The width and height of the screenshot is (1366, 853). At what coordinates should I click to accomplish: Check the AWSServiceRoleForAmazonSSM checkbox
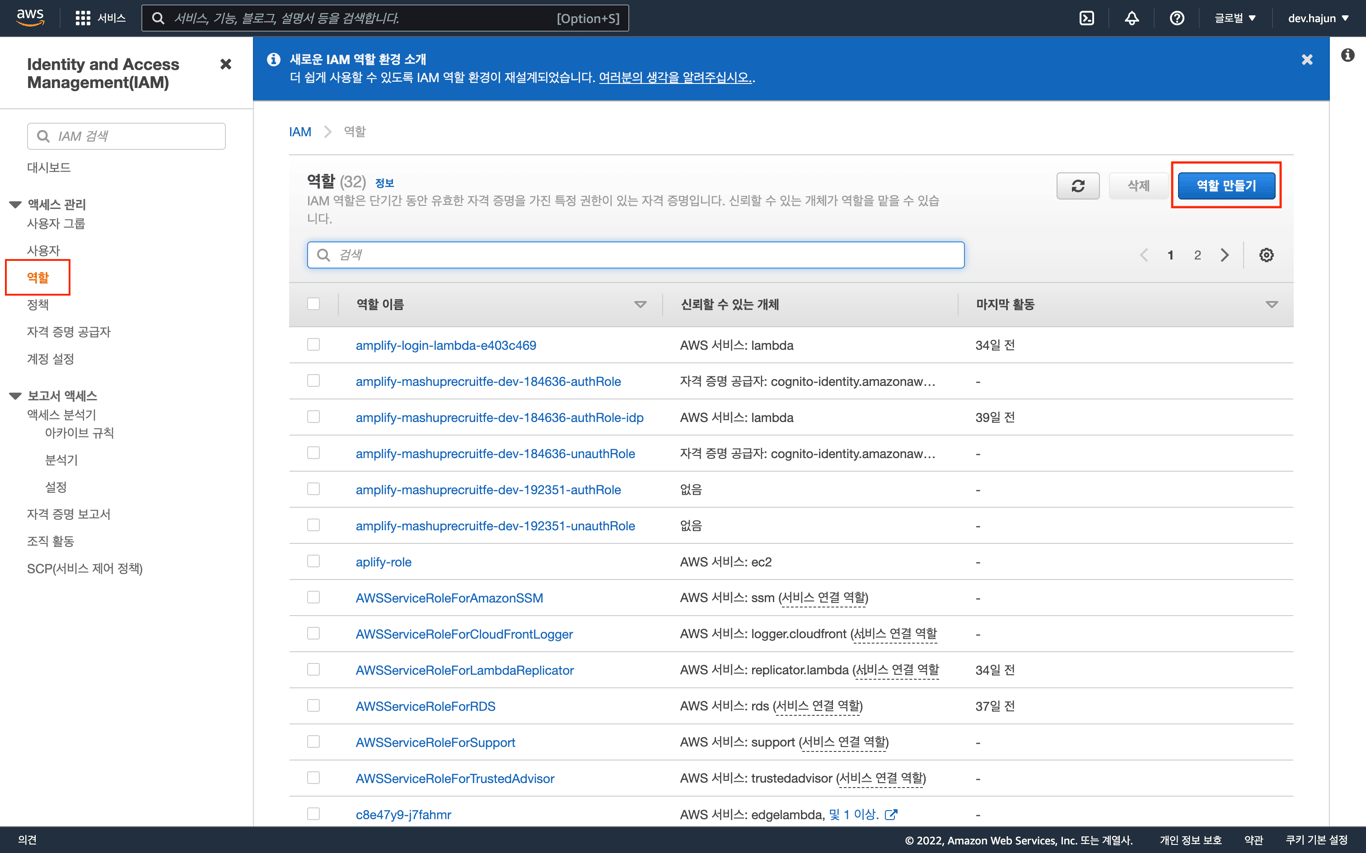[x=314, y=597]
